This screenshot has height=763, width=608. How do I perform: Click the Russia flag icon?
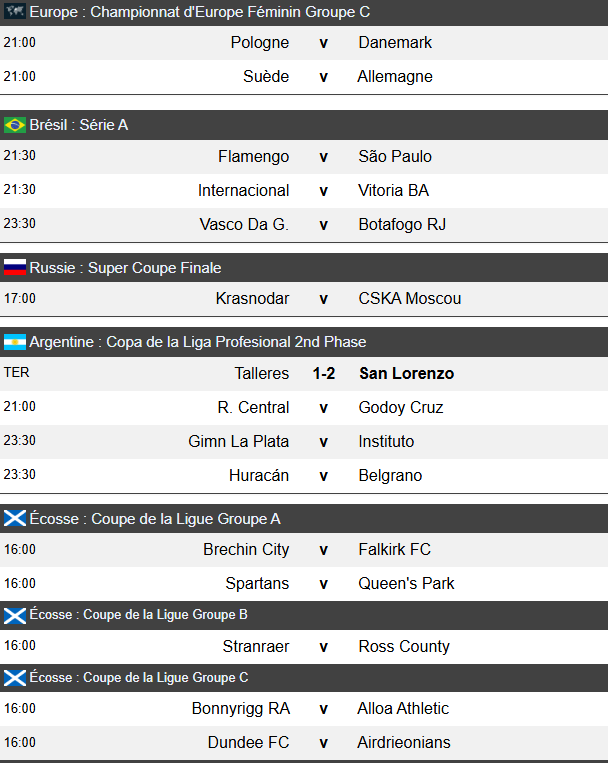click(x=14, y=268)
